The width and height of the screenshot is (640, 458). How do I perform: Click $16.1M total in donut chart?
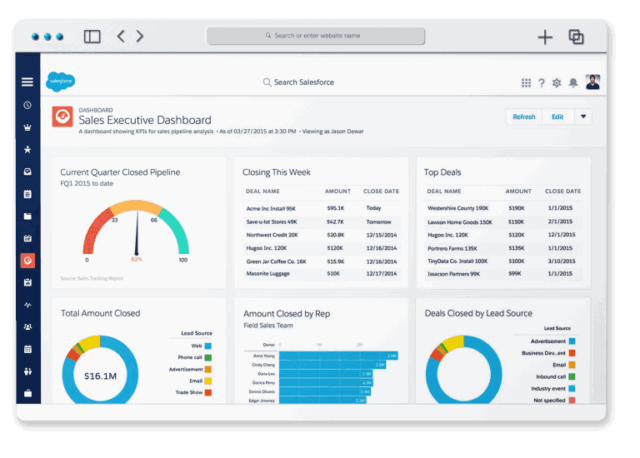point(100,376)
